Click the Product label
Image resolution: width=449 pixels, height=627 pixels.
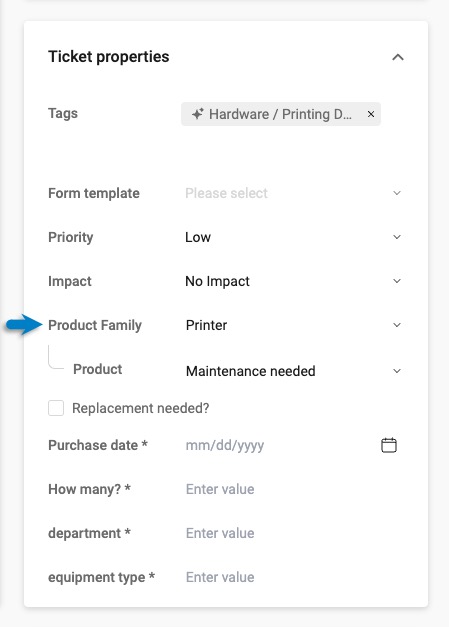pos(98,369)
